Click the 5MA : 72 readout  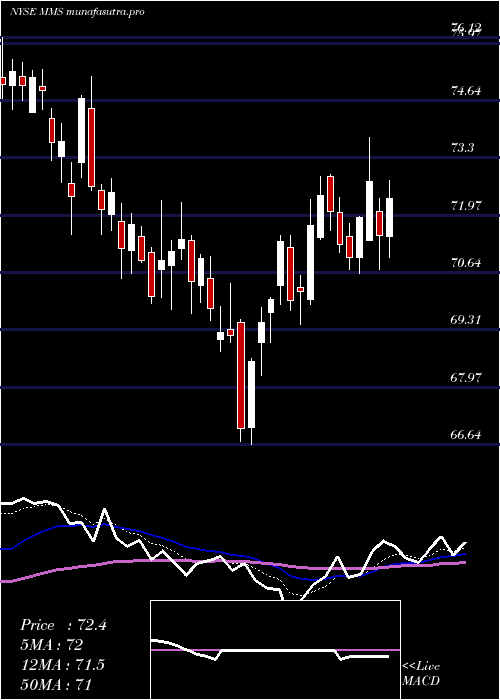tap(52, 645)
